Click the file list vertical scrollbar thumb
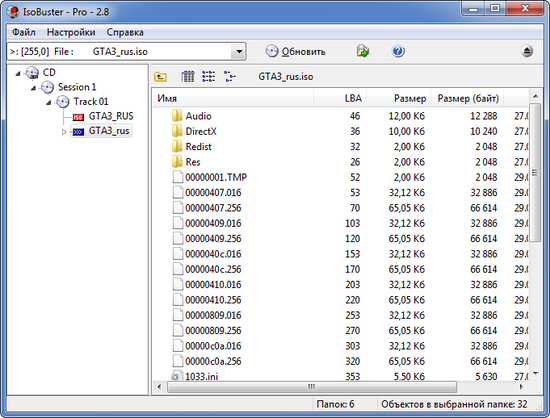The image size is (550, 418). tap(535, 172)
